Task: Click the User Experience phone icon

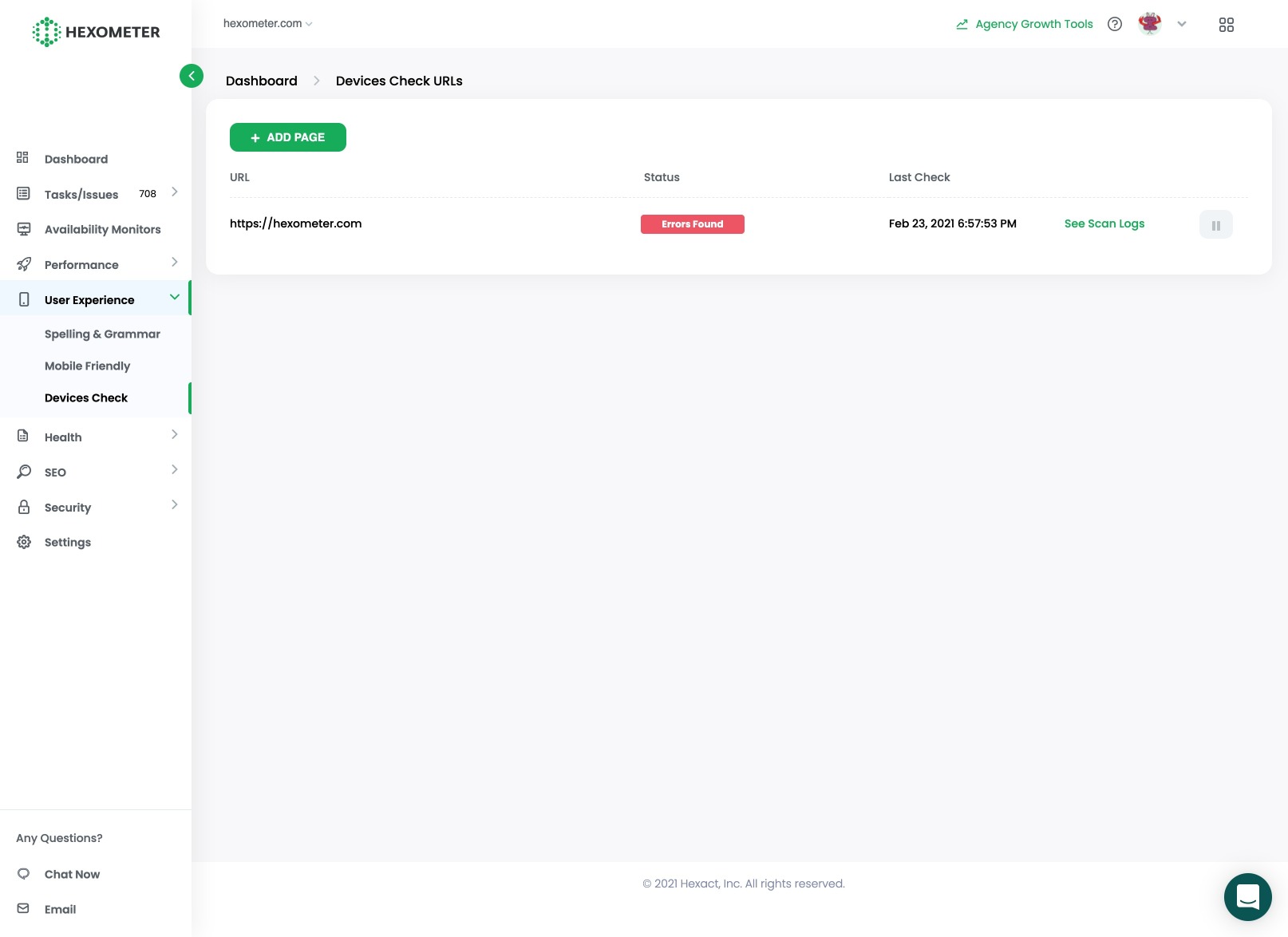Action: point(24,299)
